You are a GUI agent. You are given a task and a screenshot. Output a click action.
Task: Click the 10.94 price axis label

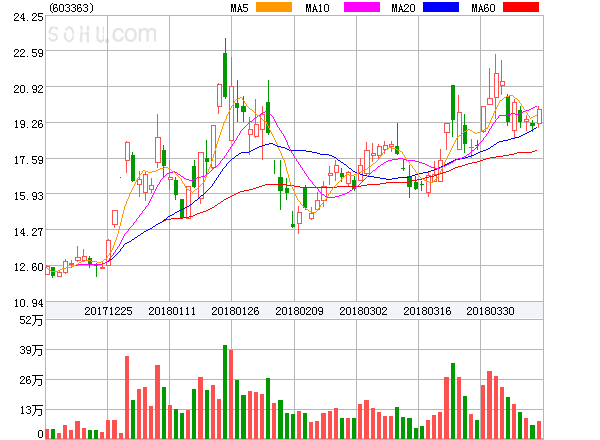point(28,303)
